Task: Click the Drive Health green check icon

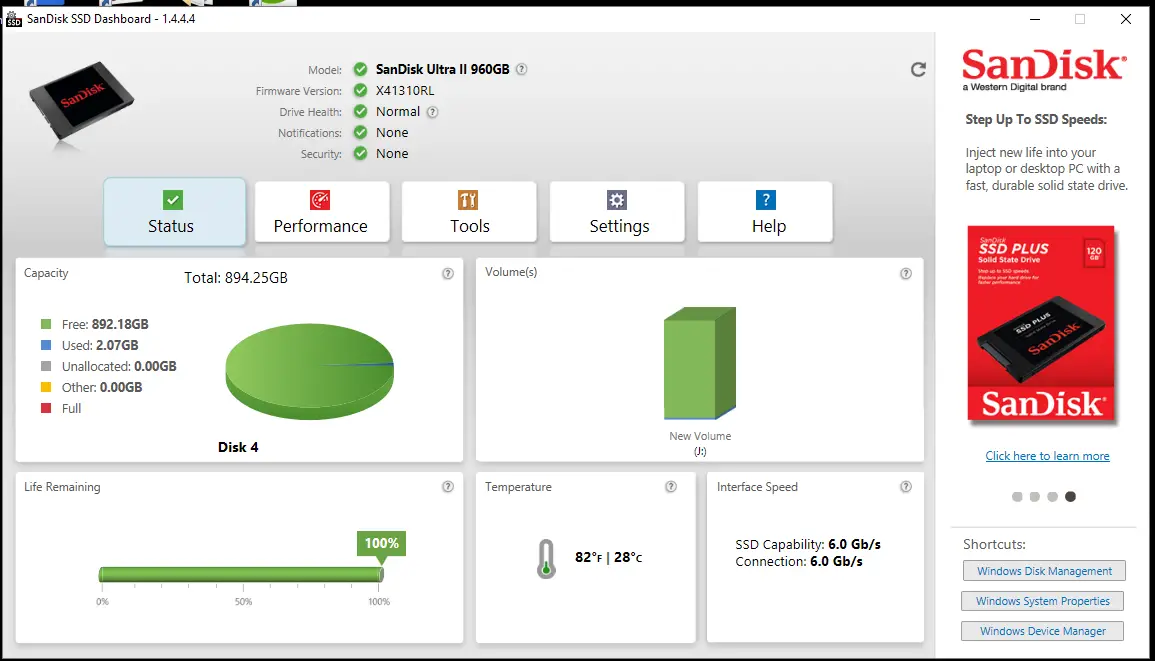Action: [x=360, y=111]
